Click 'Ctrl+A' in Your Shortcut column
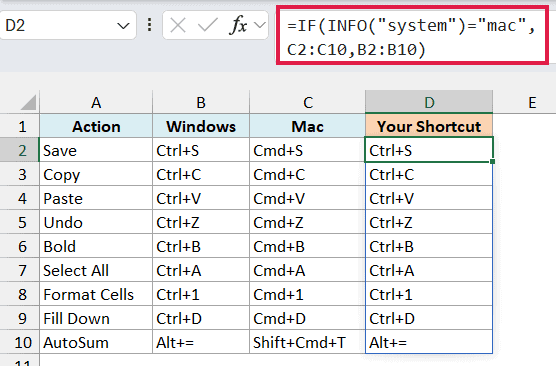 (x=429, y=270)
